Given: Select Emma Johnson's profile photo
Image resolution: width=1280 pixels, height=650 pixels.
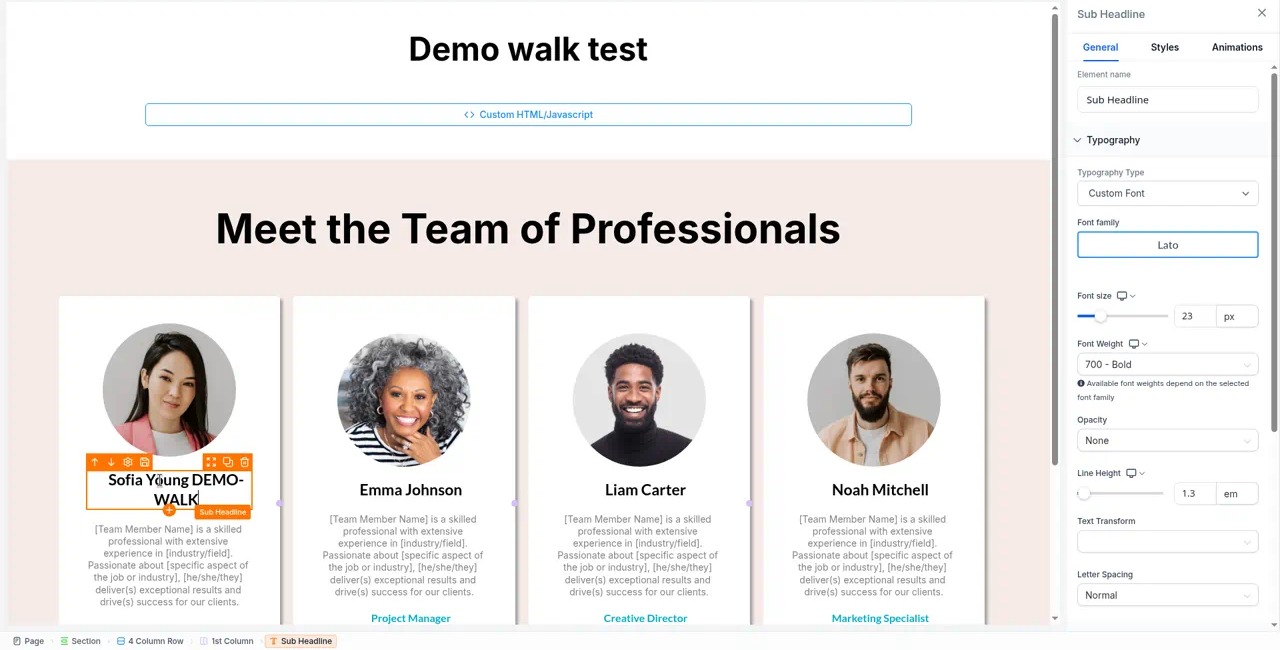Looking at the screenshot, I should pos(404,400).
